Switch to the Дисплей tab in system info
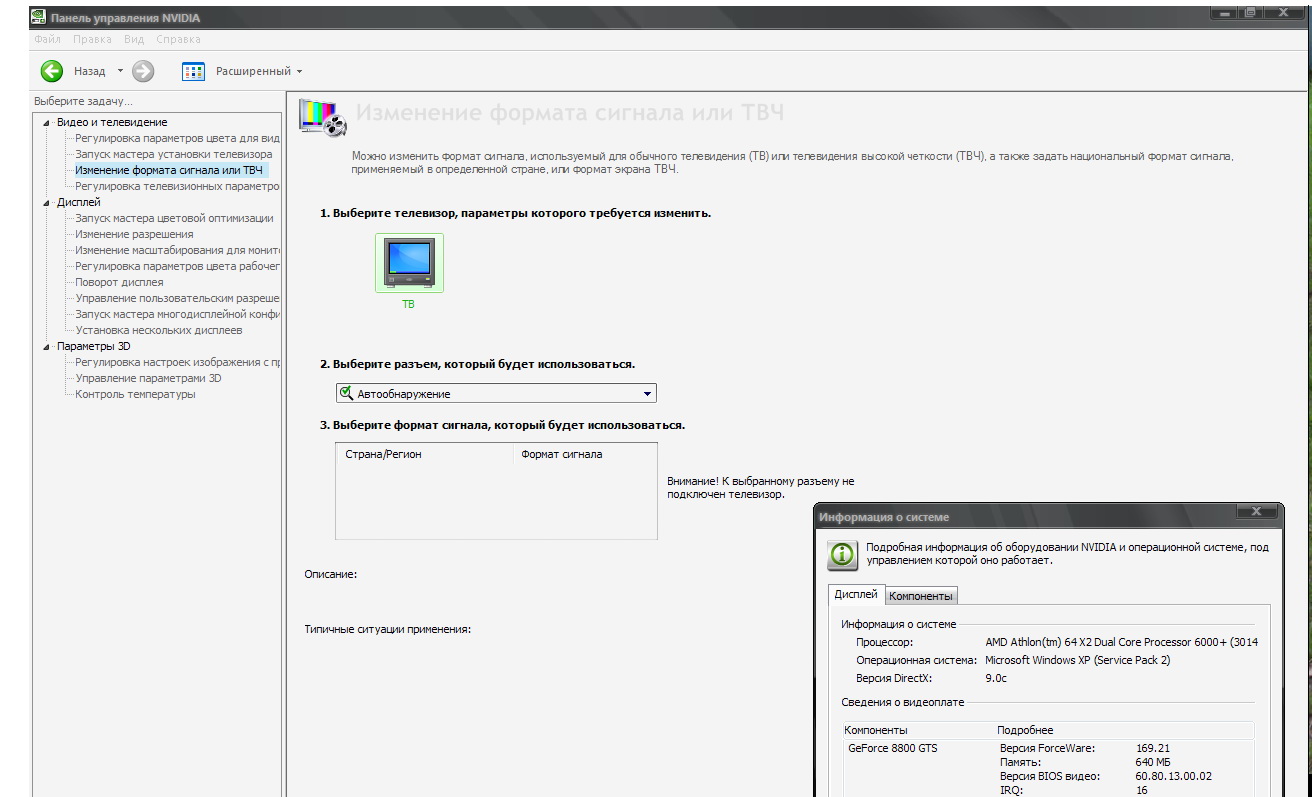 (x=856, y=594)
